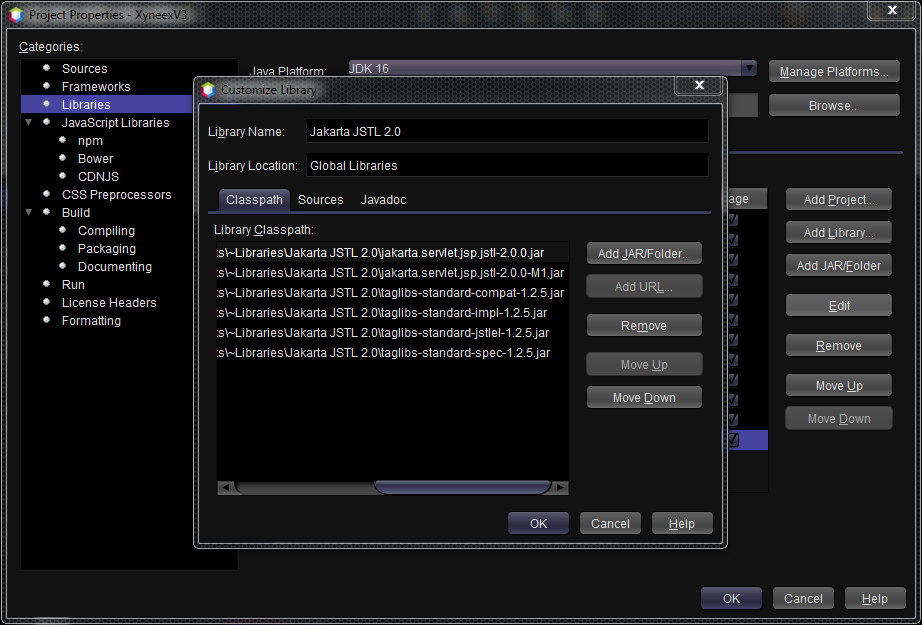The image size is (922, 625).
Task: Click the Library Location field
Action: coord(507,166)
